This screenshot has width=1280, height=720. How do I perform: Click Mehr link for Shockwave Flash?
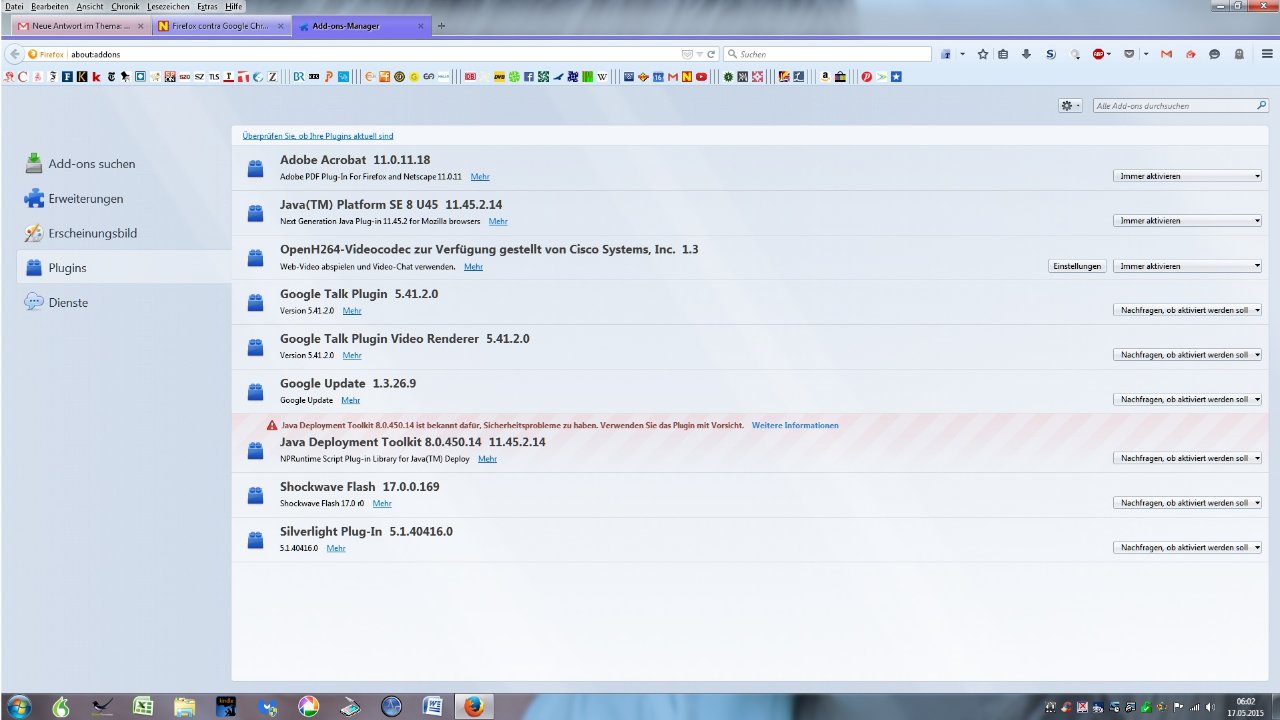[x=382, y=503]
